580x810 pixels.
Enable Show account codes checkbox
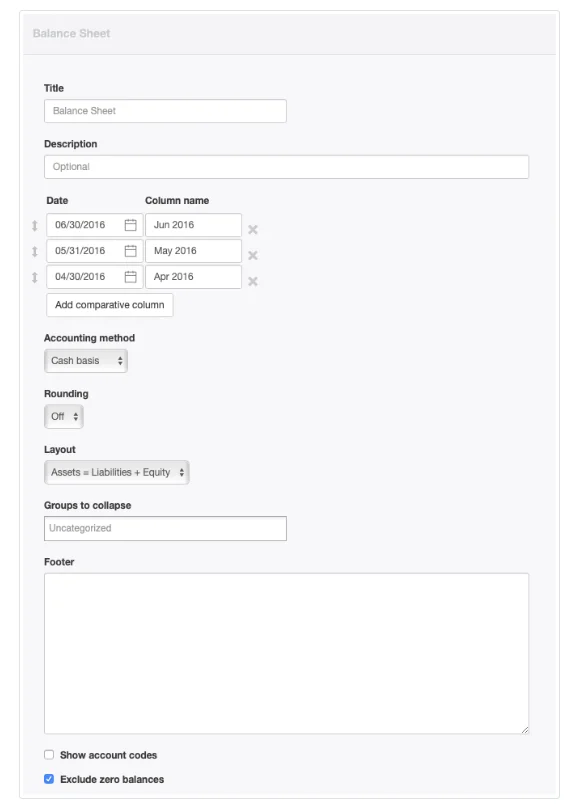tap(49, 755)
